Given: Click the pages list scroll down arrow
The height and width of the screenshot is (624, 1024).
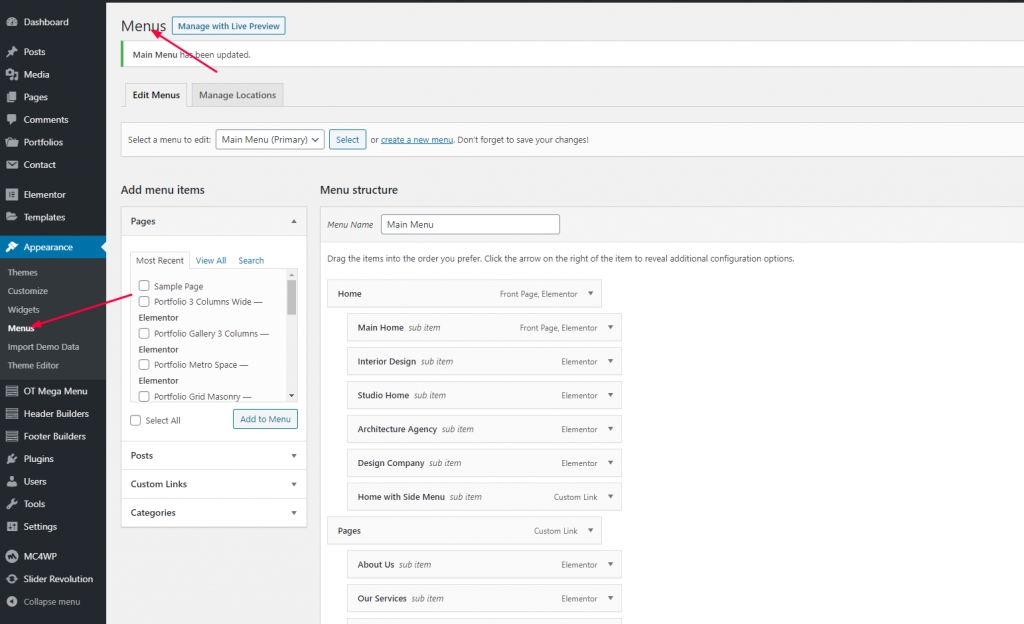Looking at the screenshot, I should tap(291, 396).
